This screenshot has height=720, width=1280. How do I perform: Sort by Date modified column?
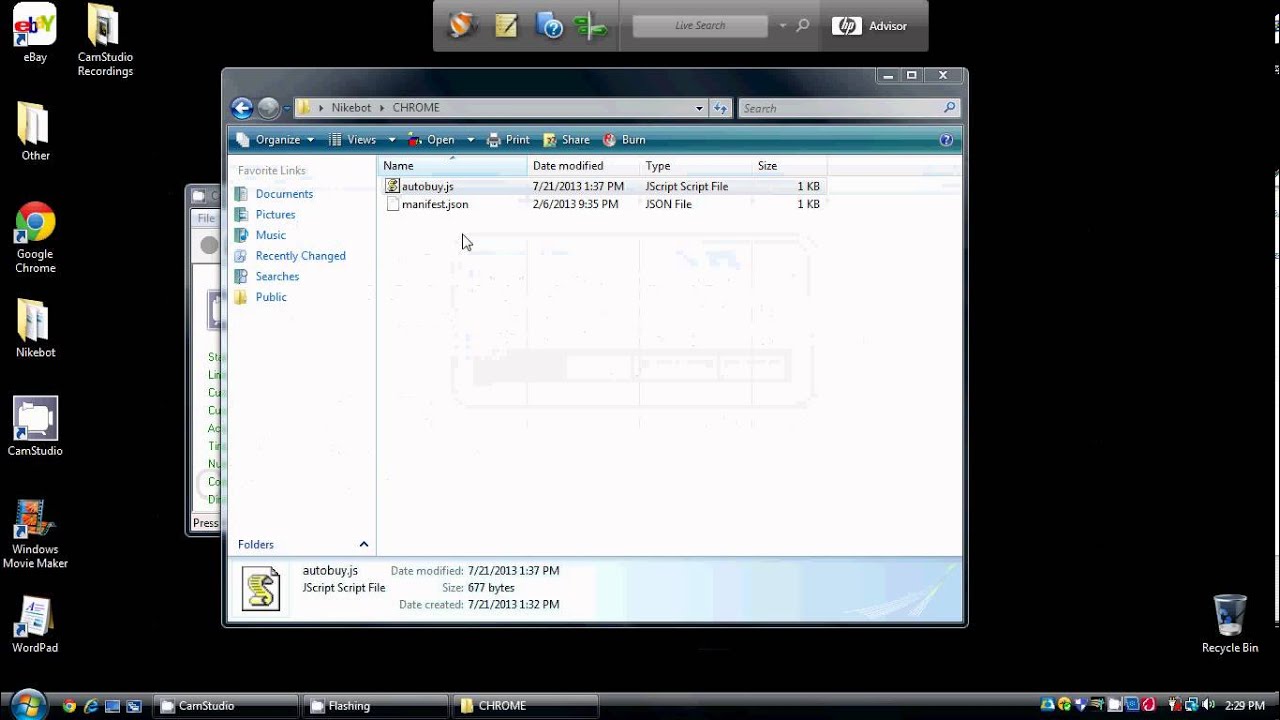point(583,166)
